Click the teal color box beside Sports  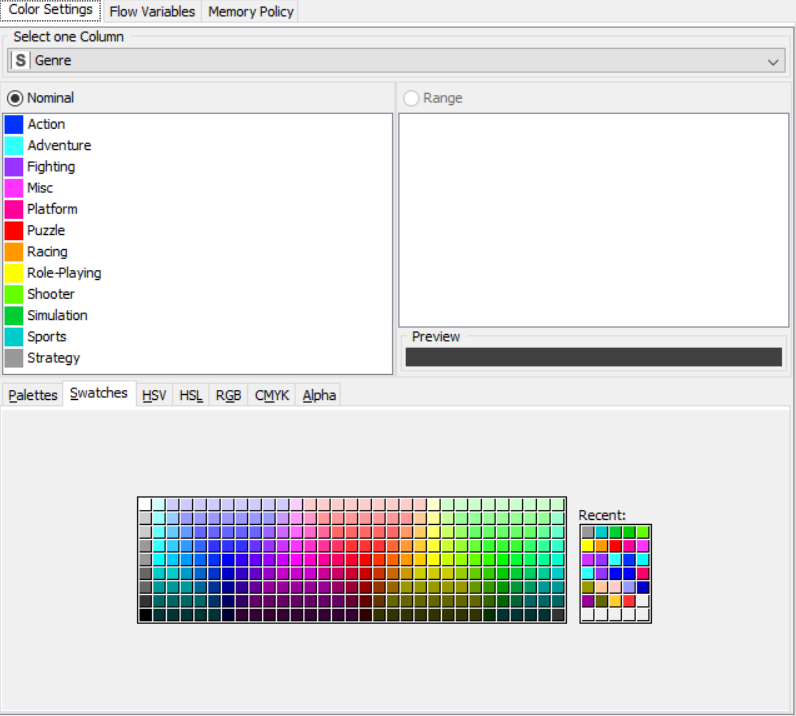click(14, 337)
